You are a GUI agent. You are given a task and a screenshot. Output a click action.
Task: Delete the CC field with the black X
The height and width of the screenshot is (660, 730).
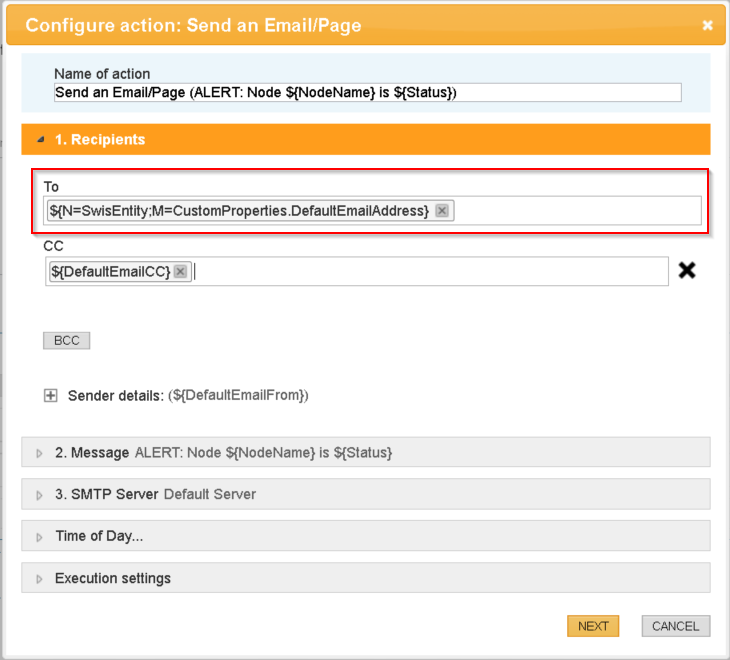pyautogui.click(x=687, y=270)
